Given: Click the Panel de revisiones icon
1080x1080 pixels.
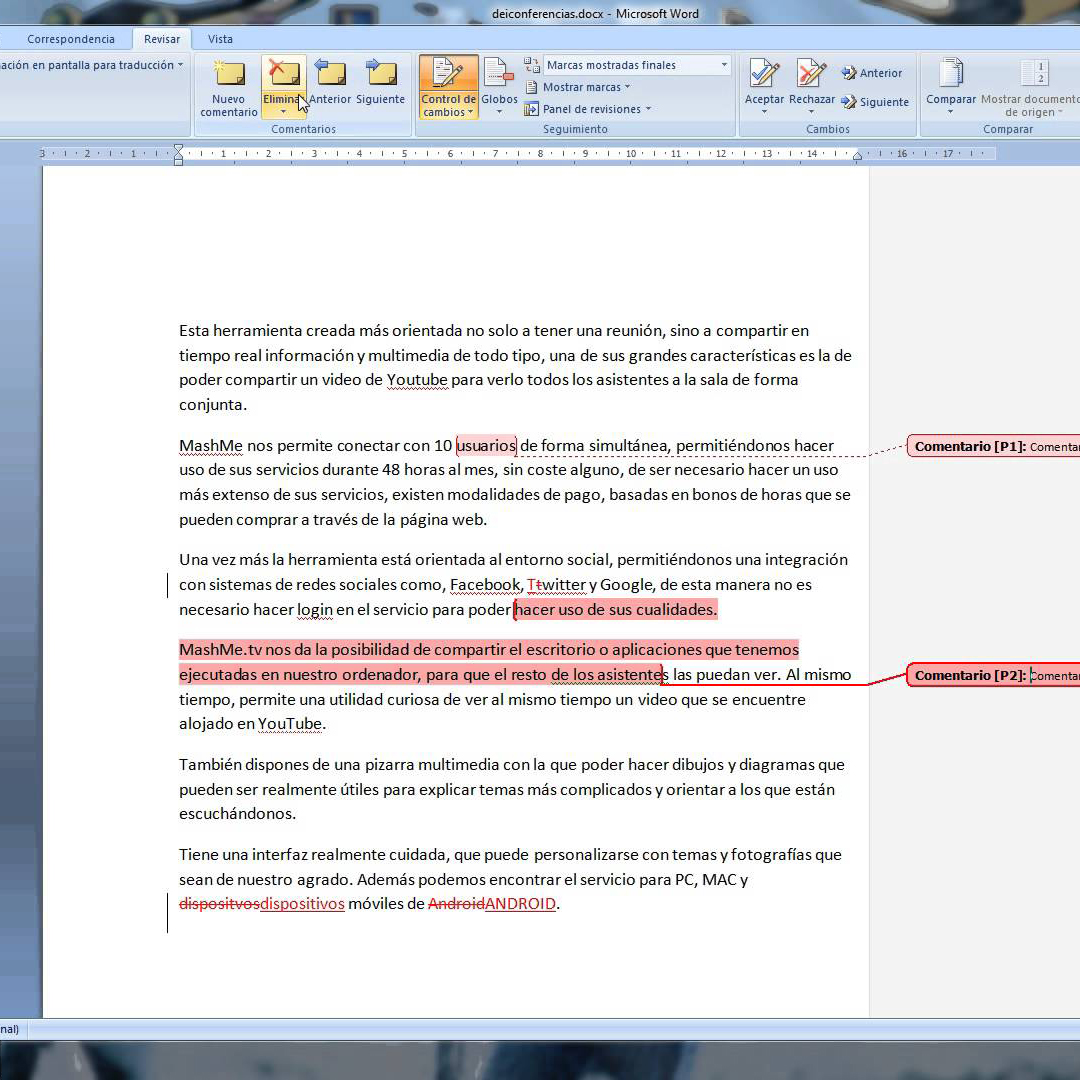Looking at the screenshot, I should pos(531,109).
